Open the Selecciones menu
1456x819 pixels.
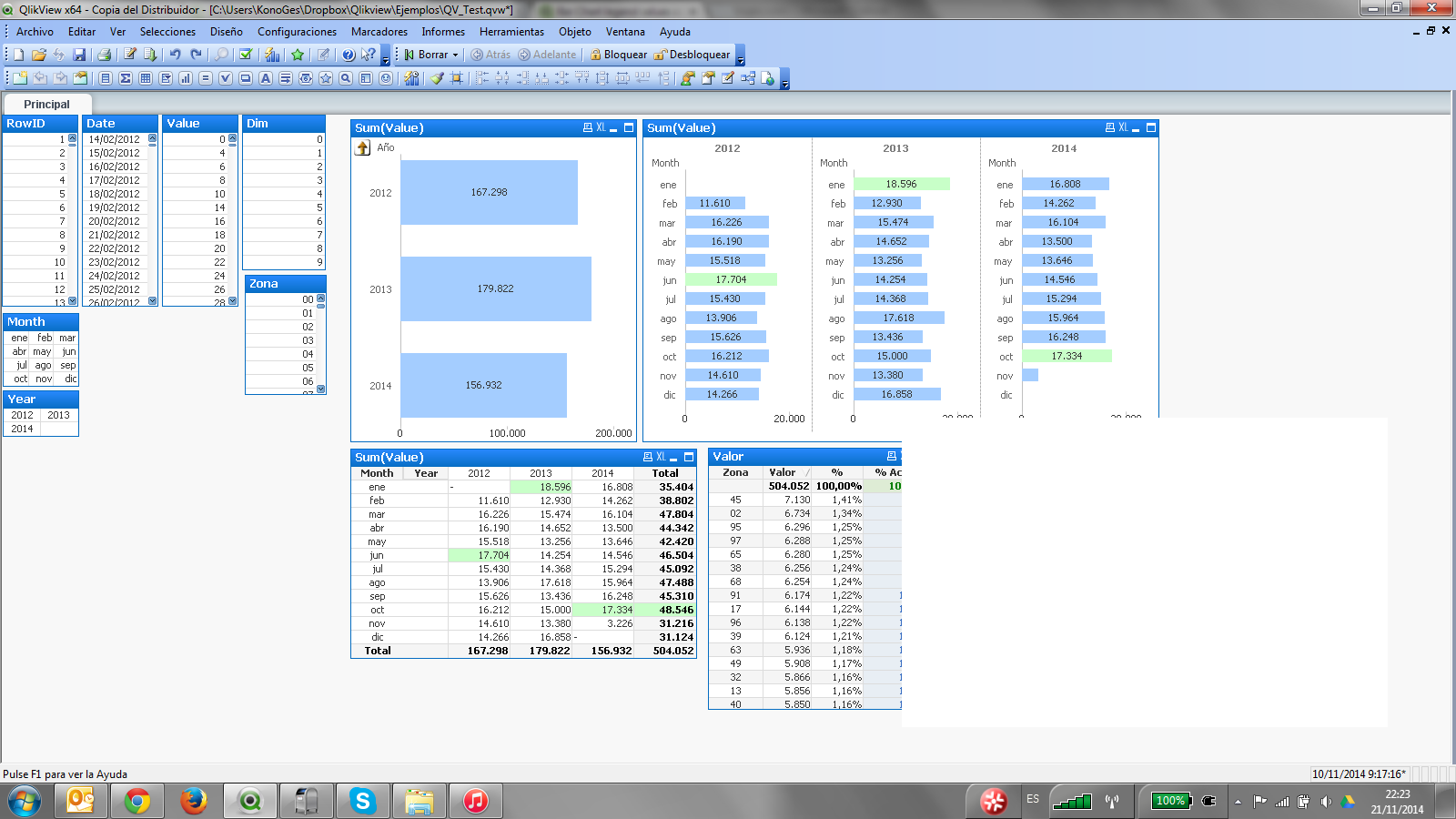coord(167,32)
